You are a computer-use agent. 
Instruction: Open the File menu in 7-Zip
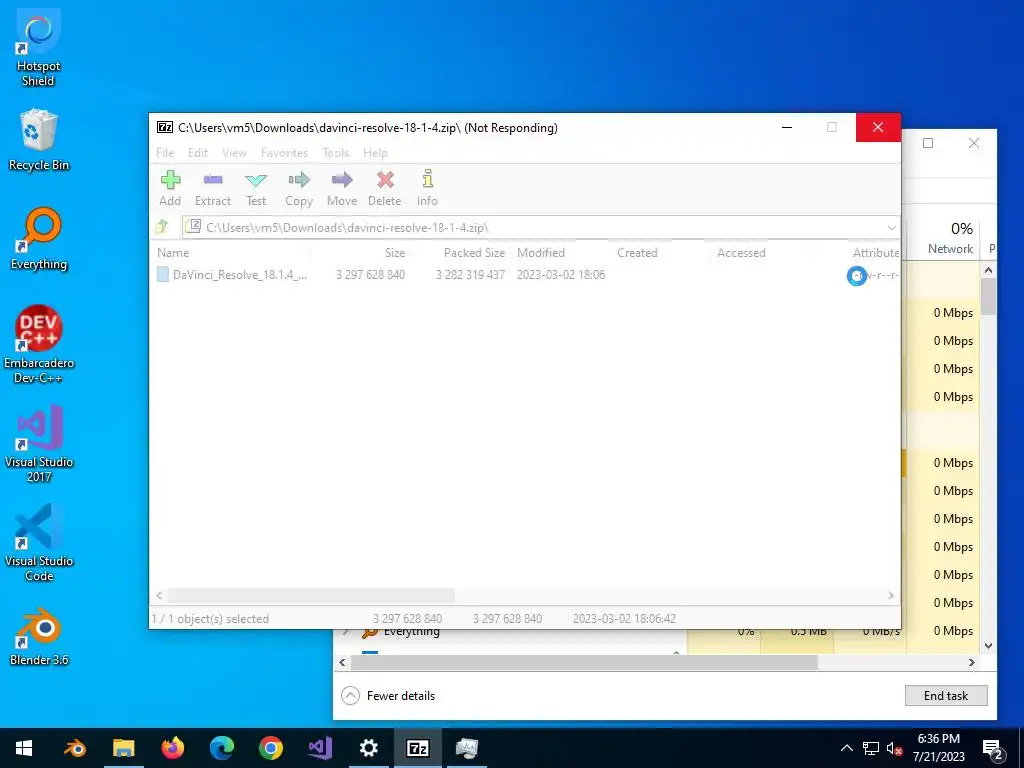click(165, 153)
